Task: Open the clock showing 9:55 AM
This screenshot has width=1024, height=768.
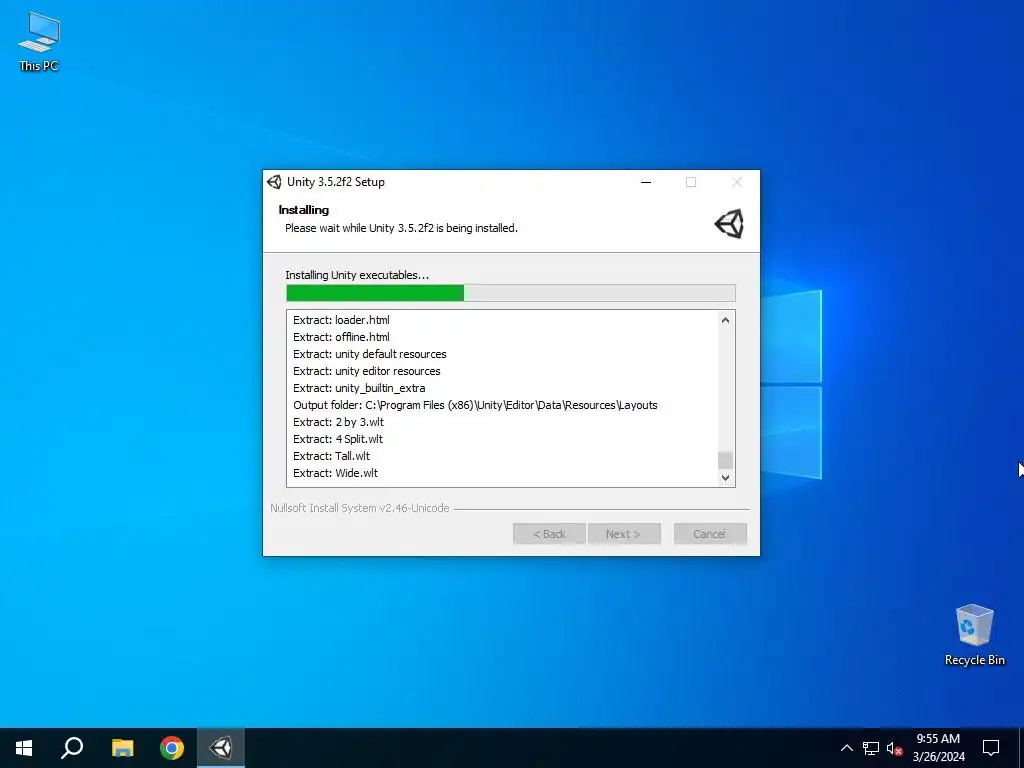Action: (x=938, y=748)
